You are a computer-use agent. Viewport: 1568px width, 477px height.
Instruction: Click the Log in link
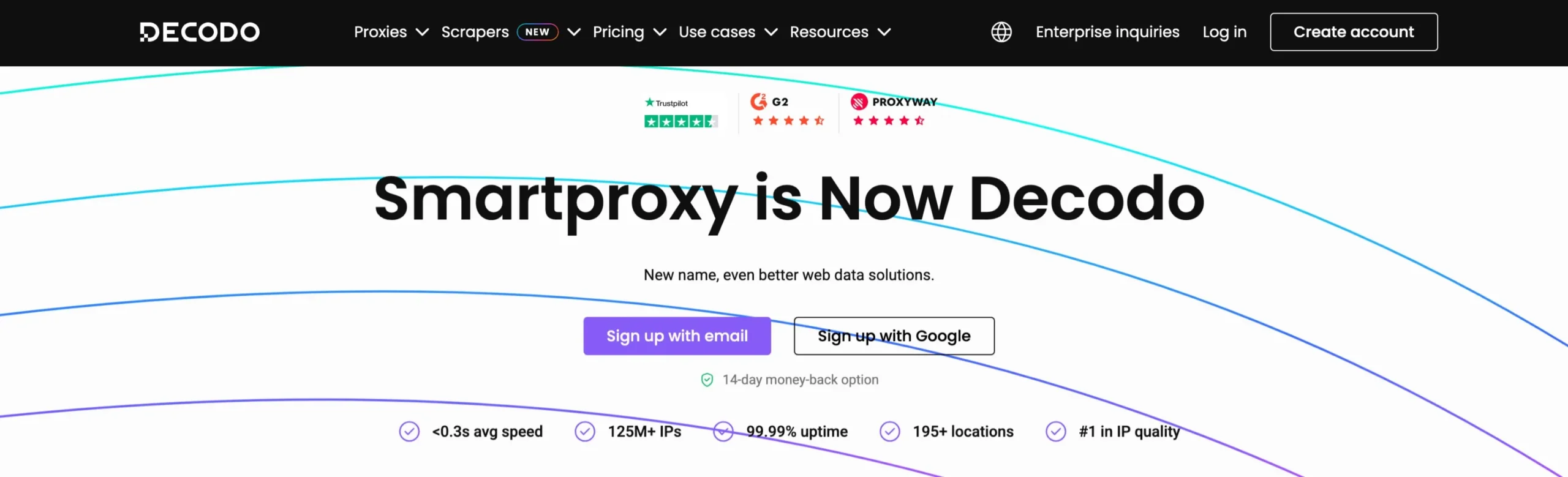click(x=1224, y=32)
